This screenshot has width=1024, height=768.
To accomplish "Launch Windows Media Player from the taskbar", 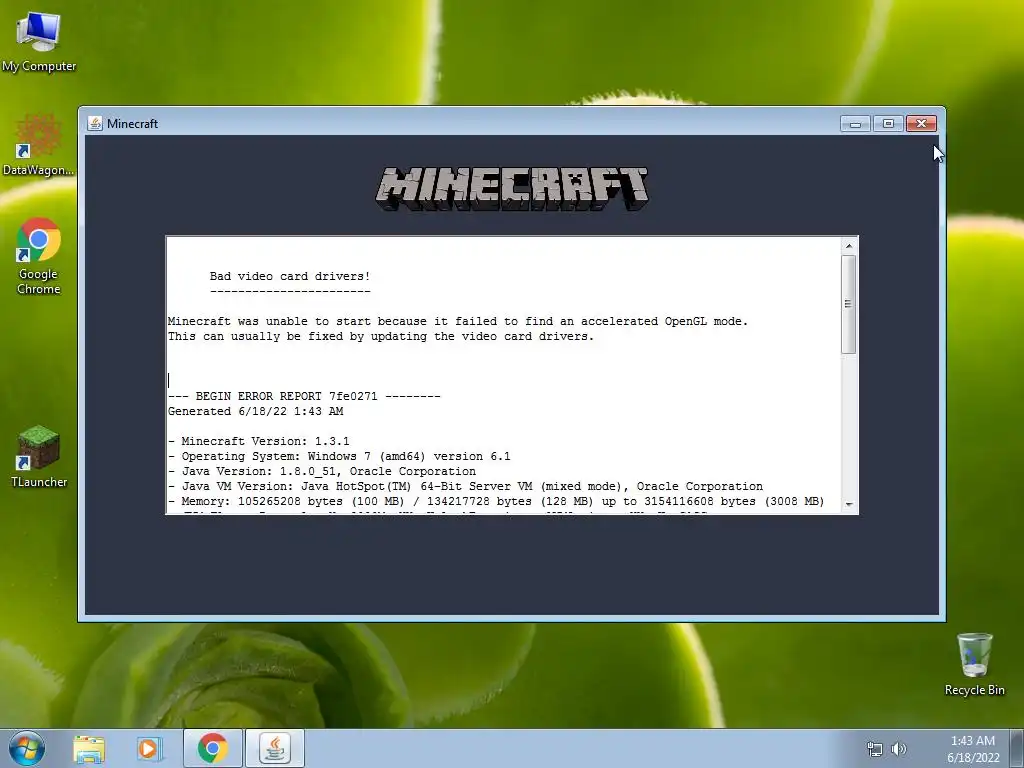I will coord(149,749).
